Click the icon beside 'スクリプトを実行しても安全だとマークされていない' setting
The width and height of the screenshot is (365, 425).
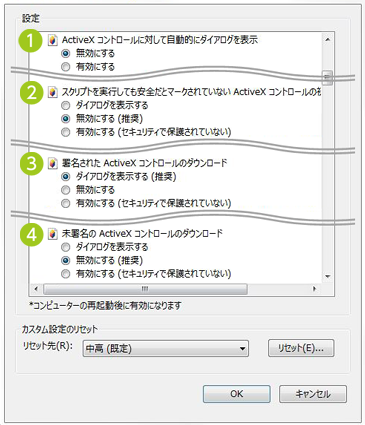pos(52,92)
